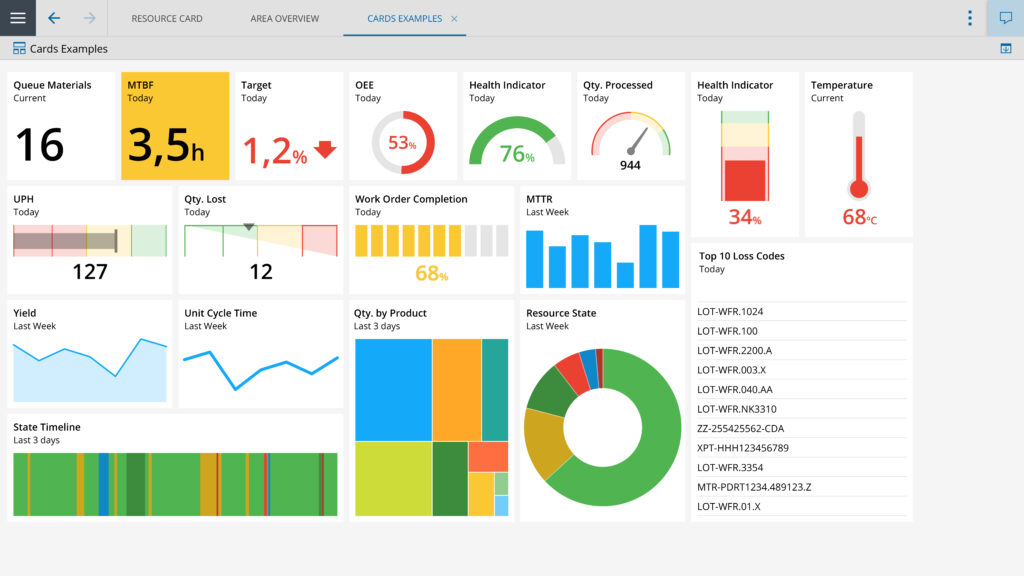
Task: Switch to the Resource Card tab
Action: (x=167, y=19)
